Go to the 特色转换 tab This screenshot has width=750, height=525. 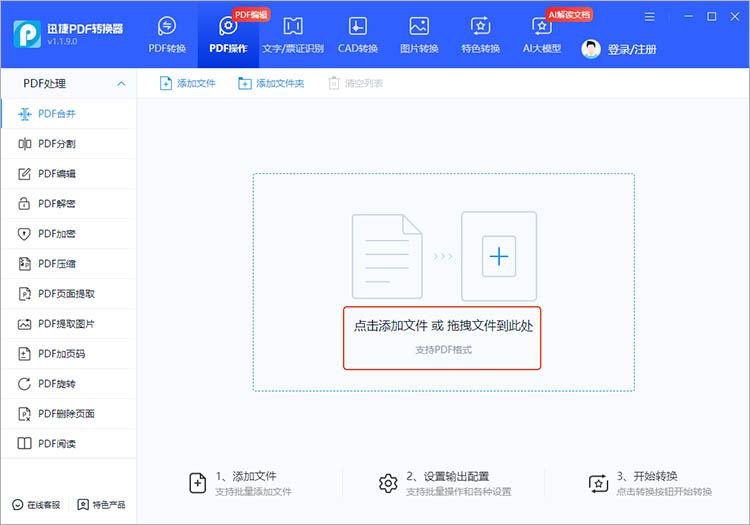(480, 35)
